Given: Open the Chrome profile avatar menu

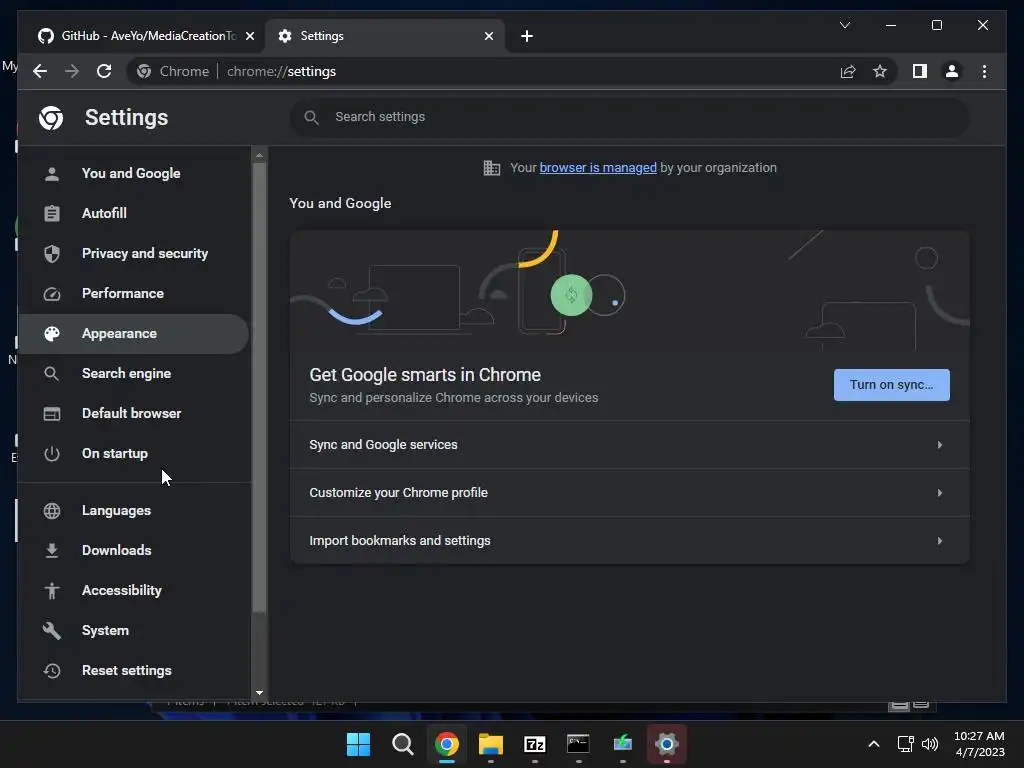Looking at the screenshot, I should pos(952,71).
